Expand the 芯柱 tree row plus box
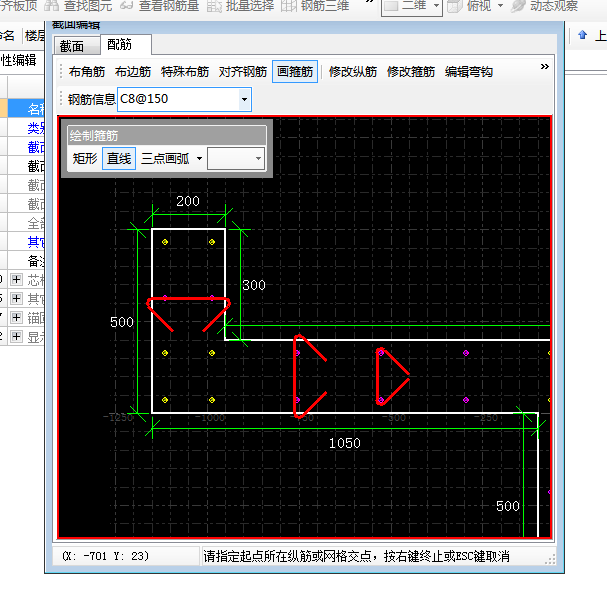 coord(16,279)
